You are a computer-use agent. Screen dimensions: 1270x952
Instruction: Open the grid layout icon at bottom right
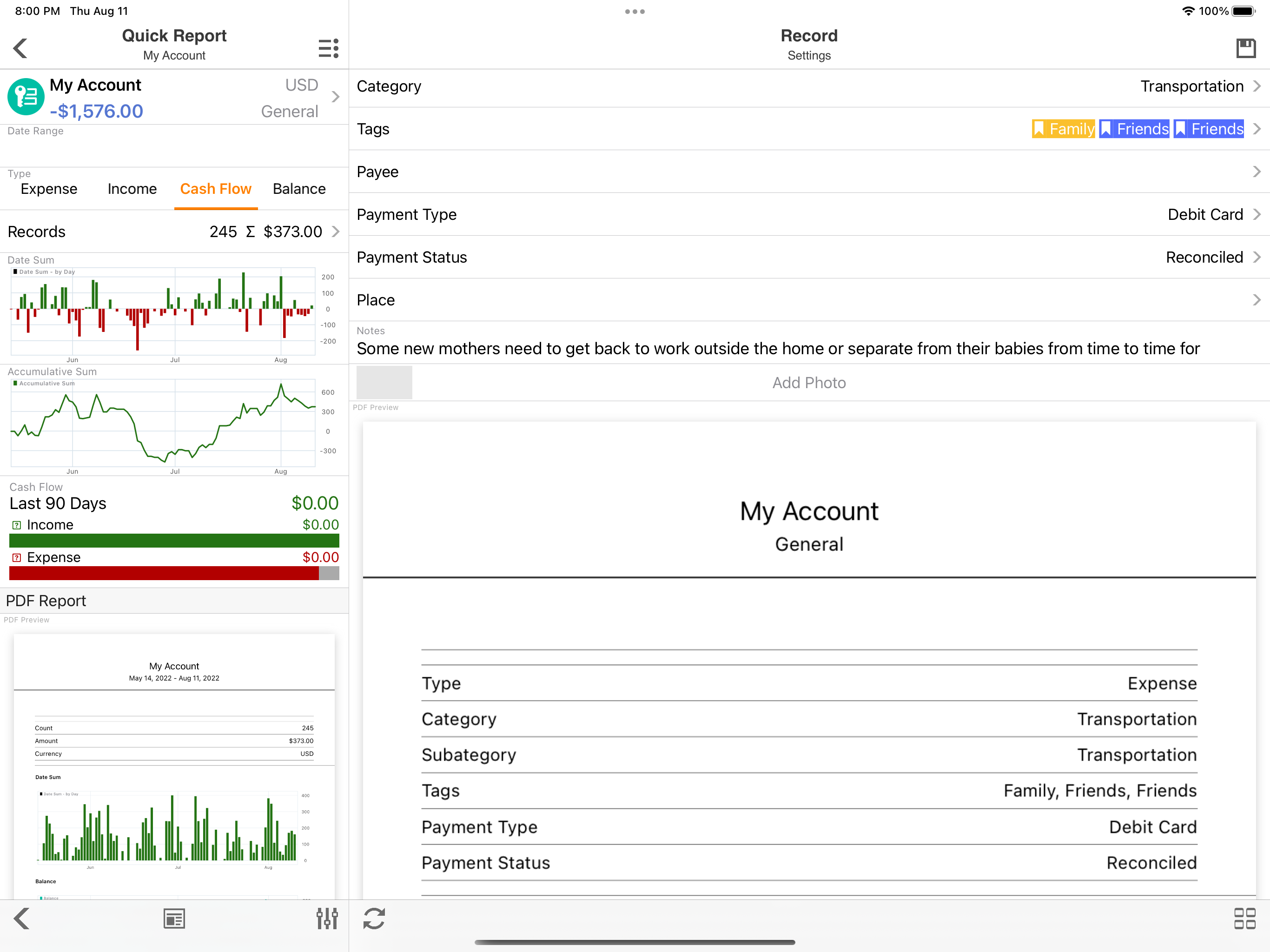[x=1244, y=918]
